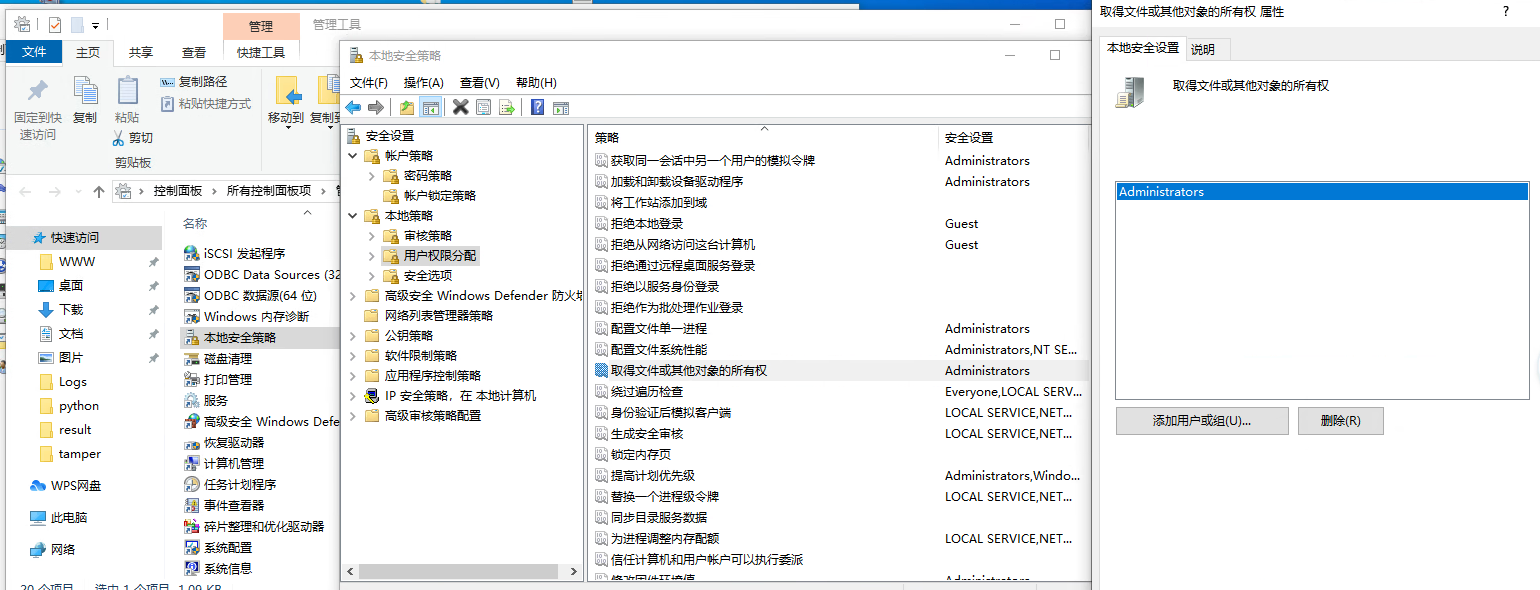The image size is (1540, 590).
Task: Open Help with the question mark icon
Action: point(537,107)
